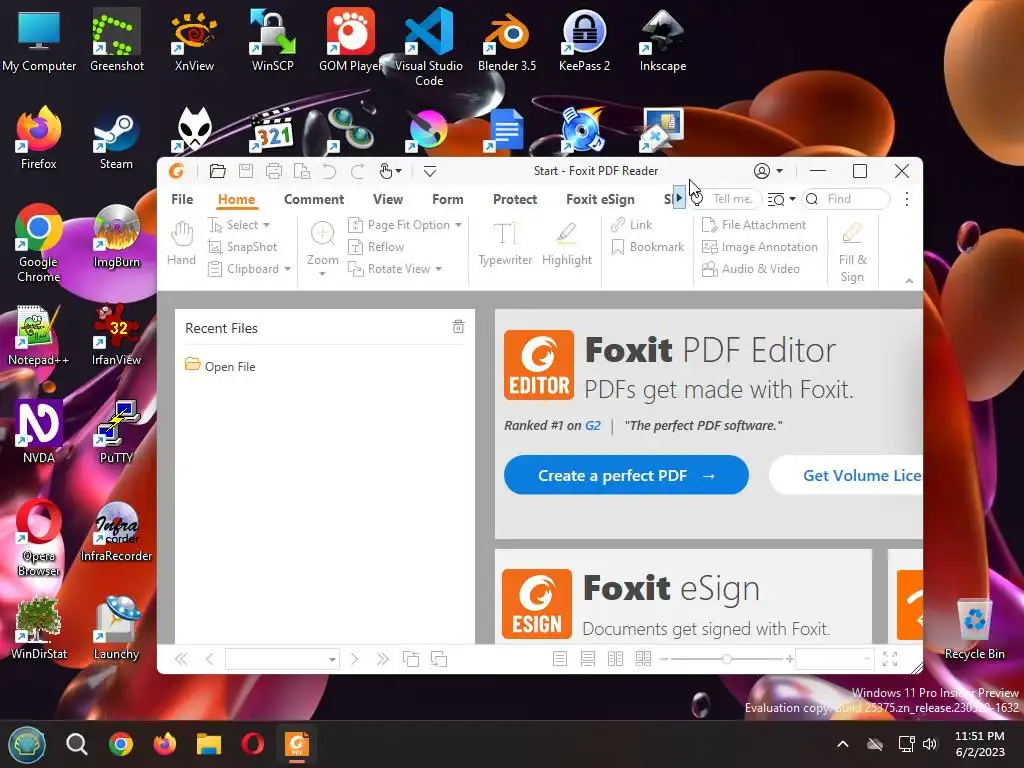Launch File Explorer from the taskbar
Screen dimensions: 1024x768
click(x=209, y=744)
